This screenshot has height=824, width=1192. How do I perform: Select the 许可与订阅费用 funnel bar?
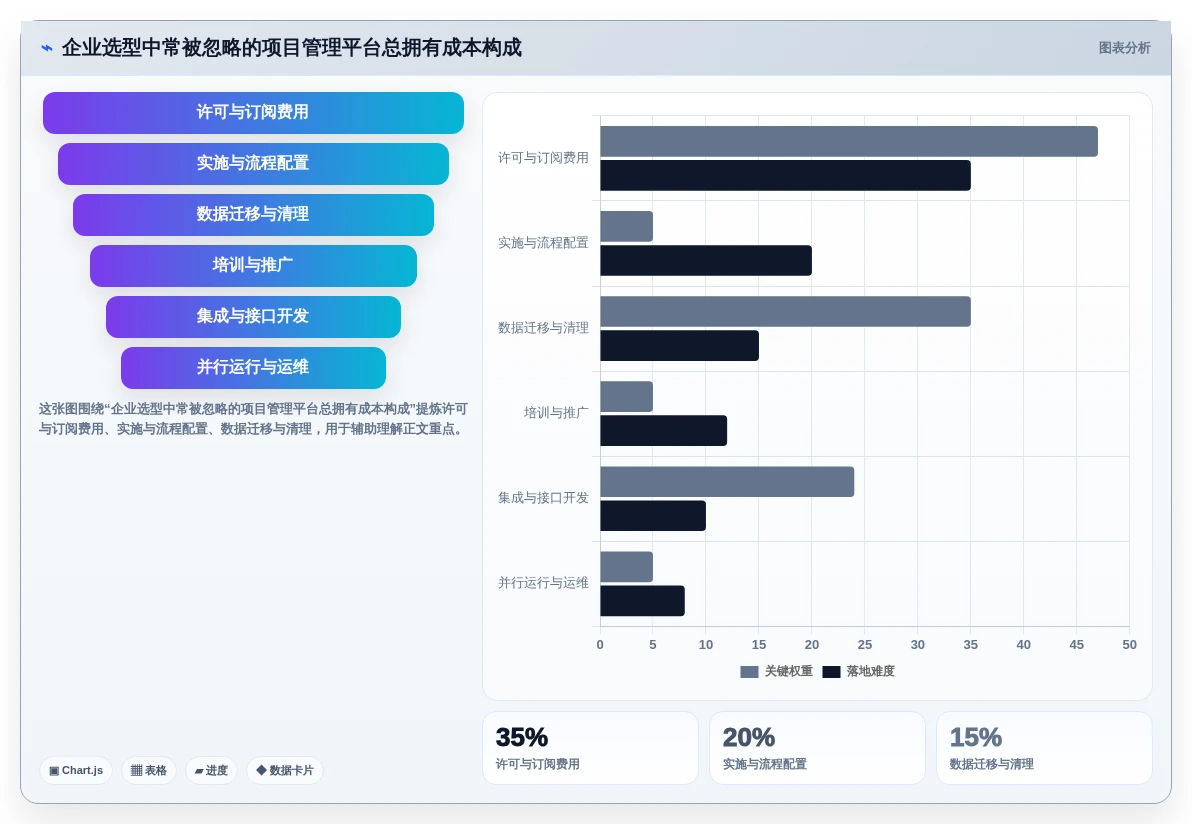(x=253, y=113)
